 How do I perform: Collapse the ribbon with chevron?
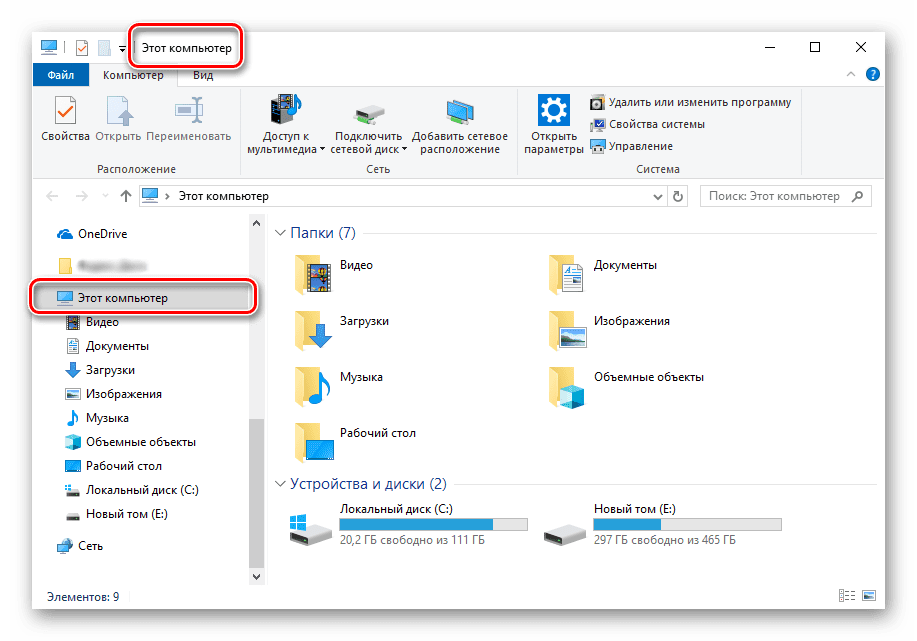(x=851, y=74)
